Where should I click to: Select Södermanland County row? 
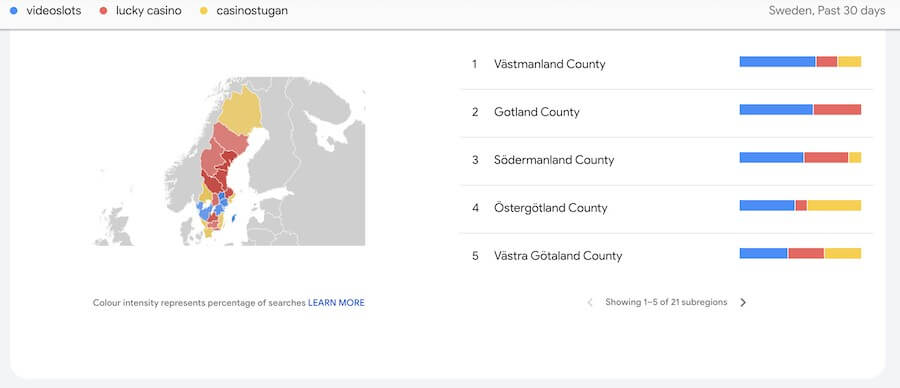pyautogui.click(x=666, y=160)
